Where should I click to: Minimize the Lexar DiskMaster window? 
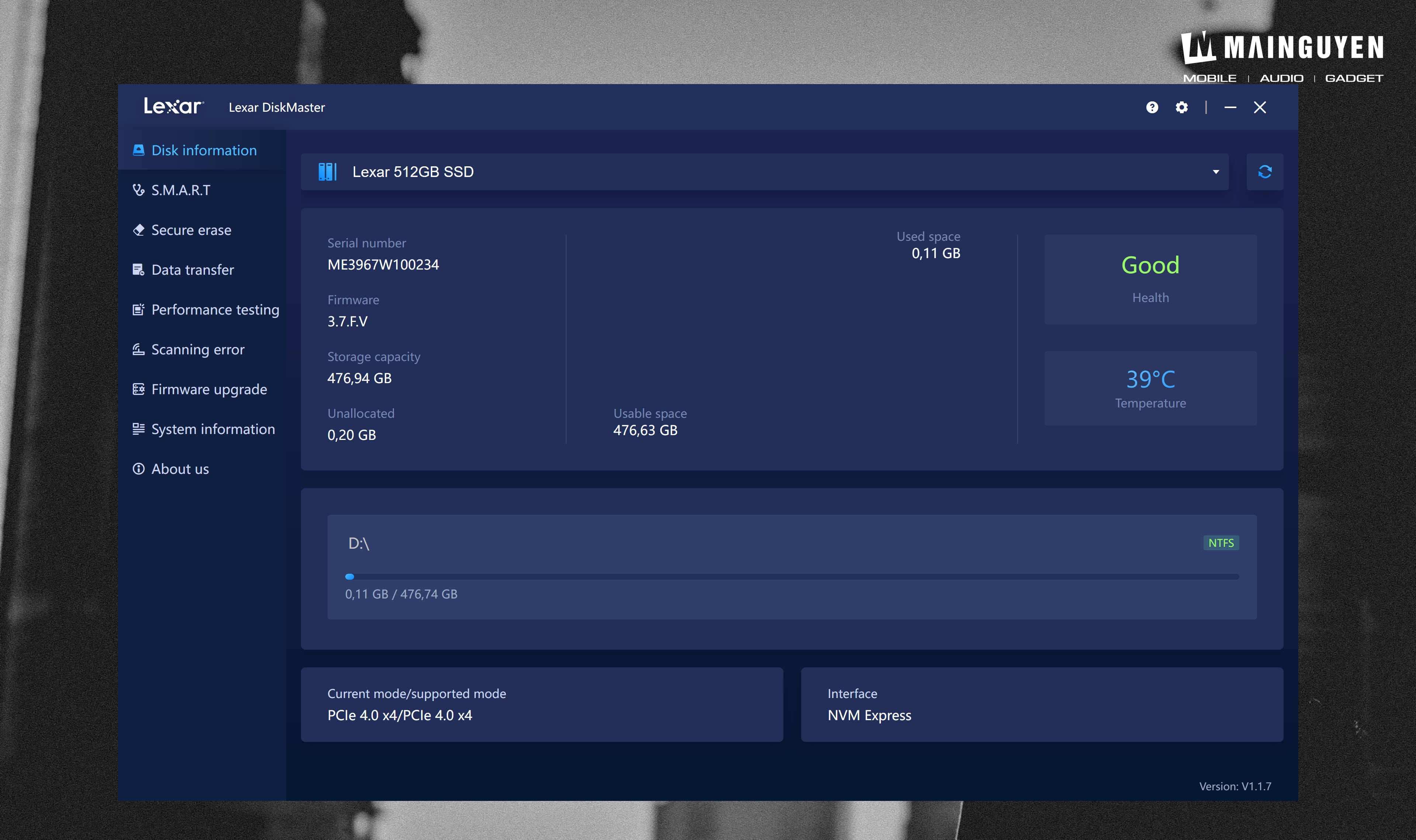coord(1230,108)
